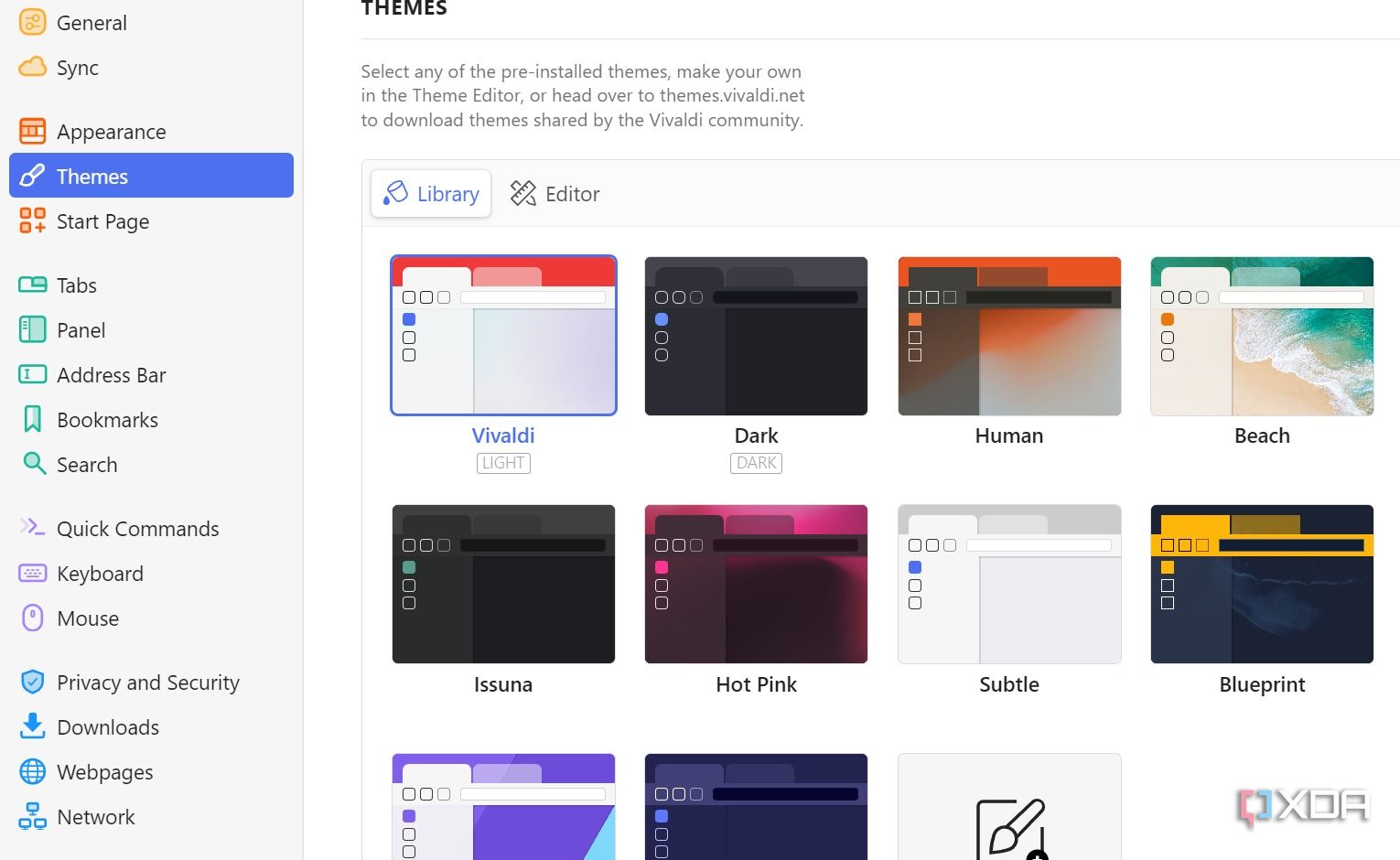This screenshot has width=1400, height=860.
Task: Click the Appearance icon in sidebar
Action: [x=33, y=132]
